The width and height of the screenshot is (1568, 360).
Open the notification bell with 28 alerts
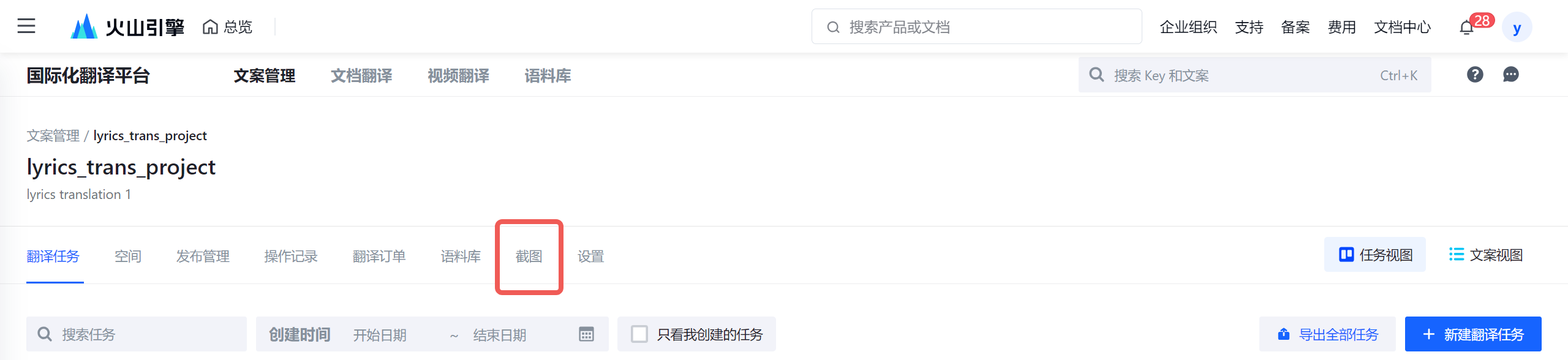pyautogui.click(x=1466, y=28)
